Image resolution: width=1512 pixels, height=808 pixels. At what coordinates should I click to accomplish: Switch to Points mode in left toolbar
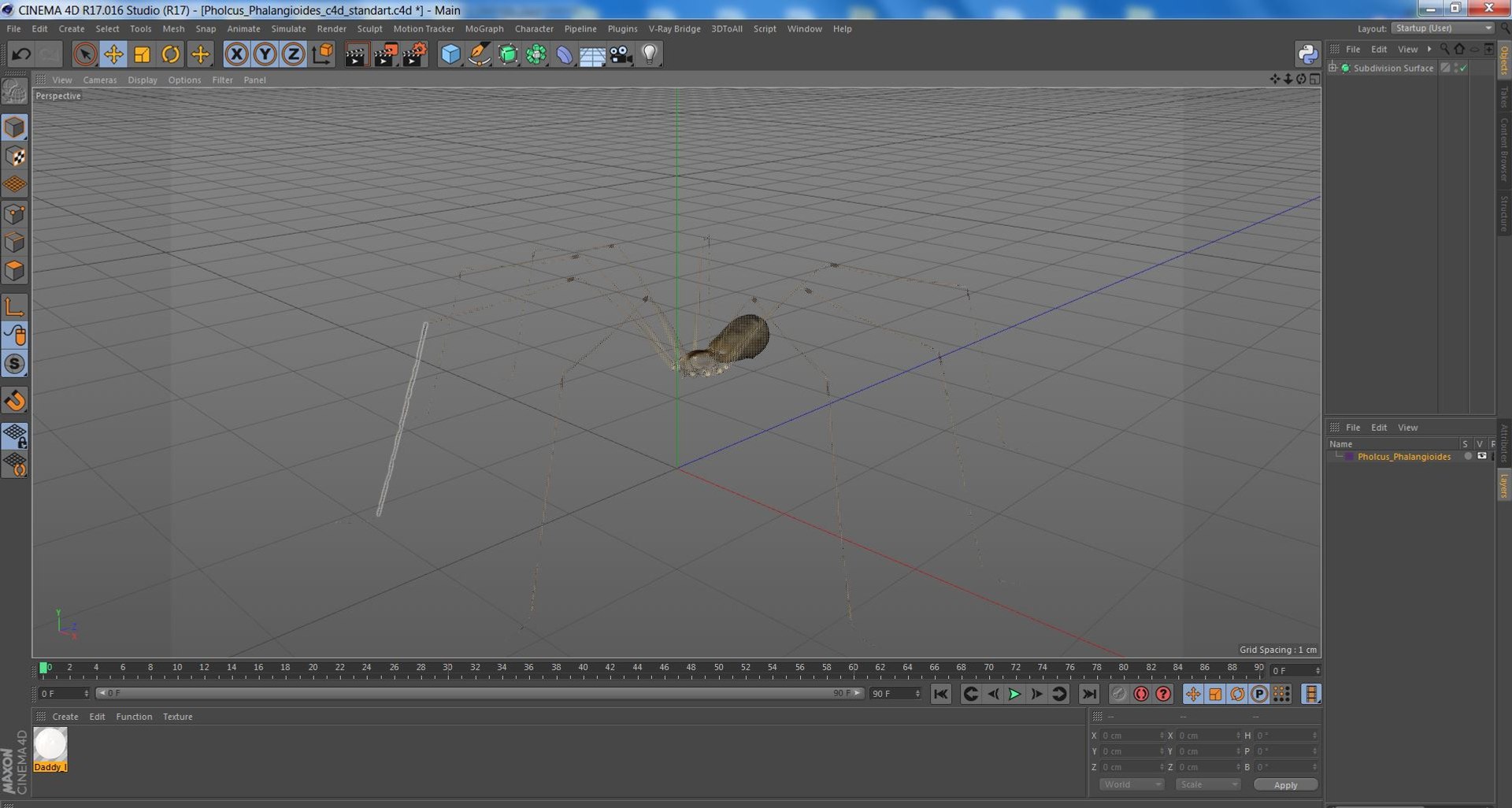pyautogui.click(x=15, y=214)
